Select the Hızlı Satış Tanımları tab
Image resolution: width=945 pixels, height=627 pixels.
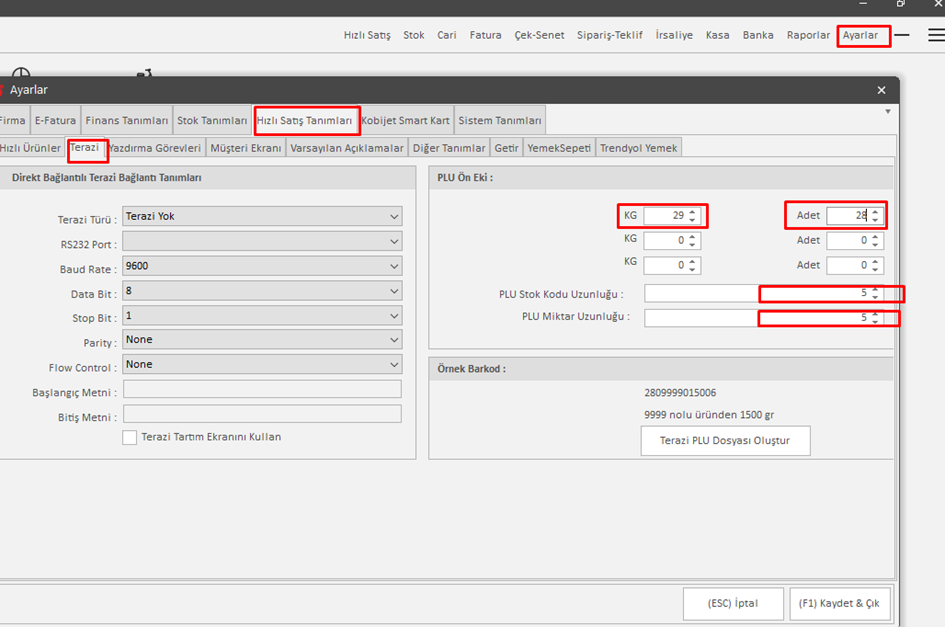click(x=305, y=120)
